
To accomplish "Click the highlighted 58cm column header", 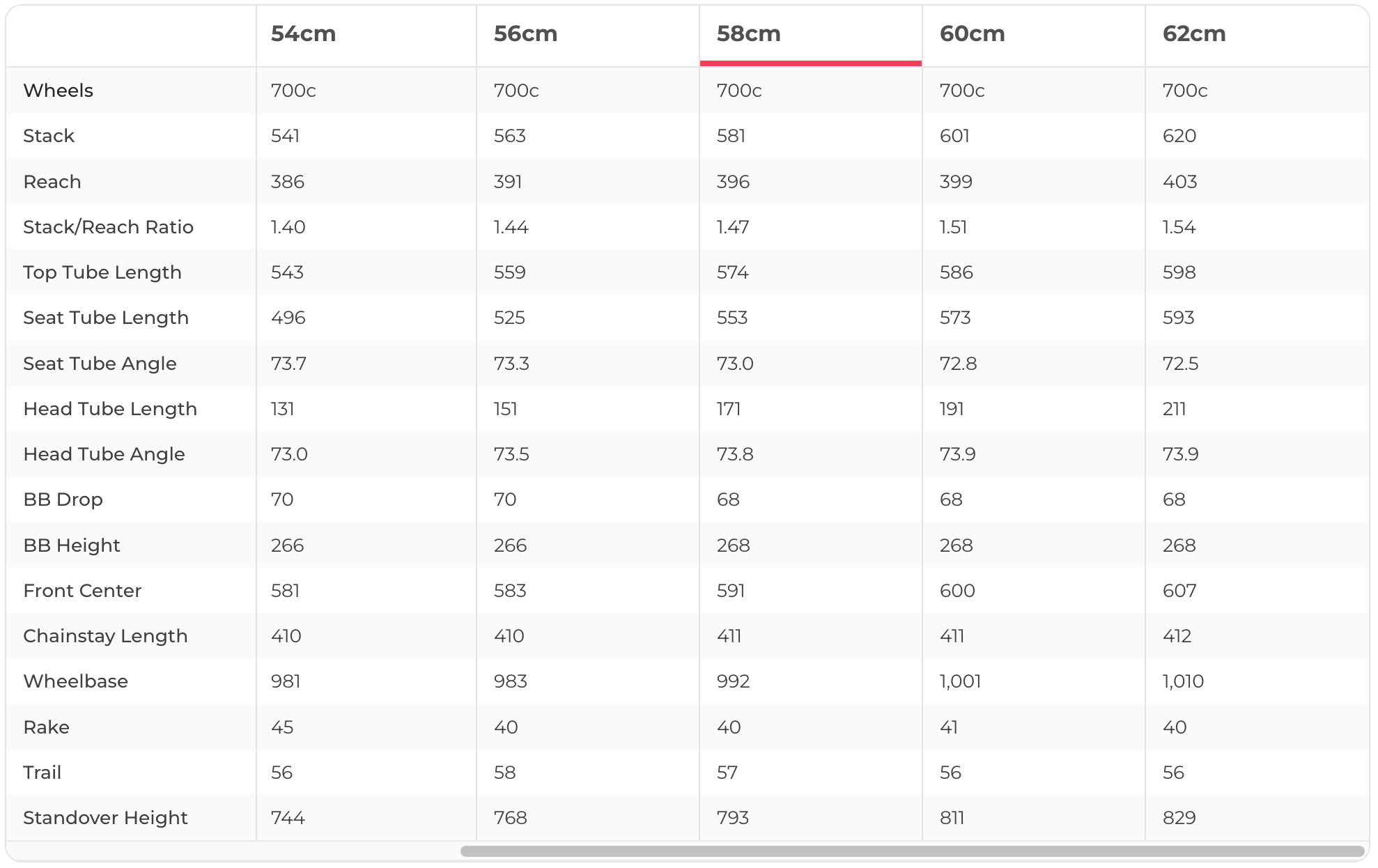I will 748,34.
